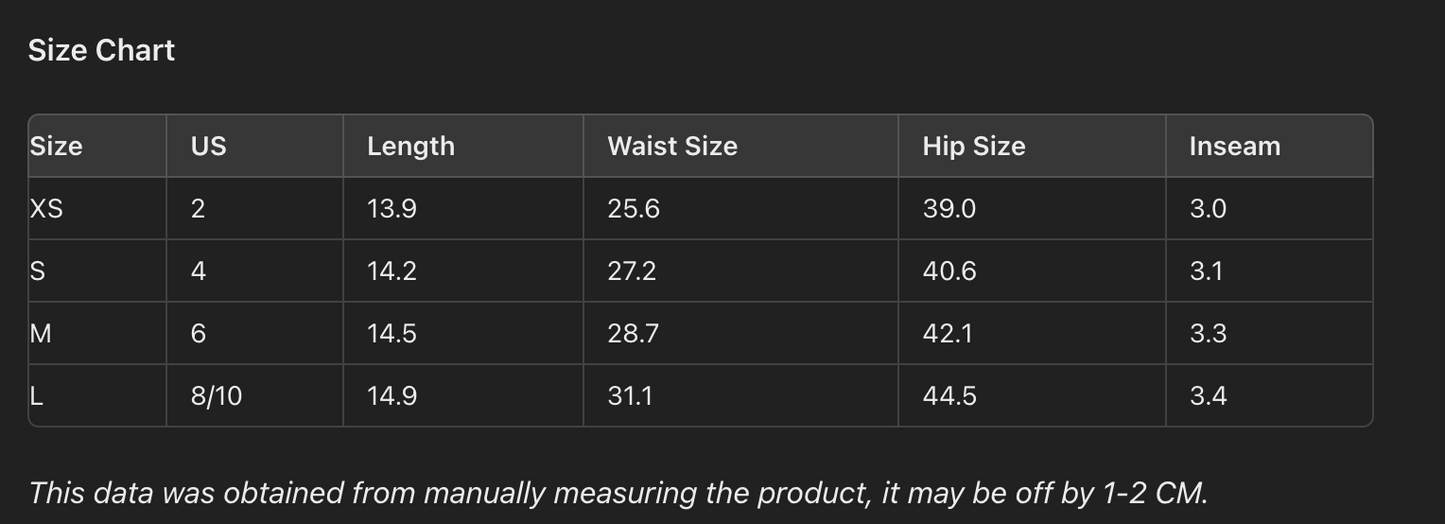Select the L size row label
Screen dimensions: 1445x524
37,396
